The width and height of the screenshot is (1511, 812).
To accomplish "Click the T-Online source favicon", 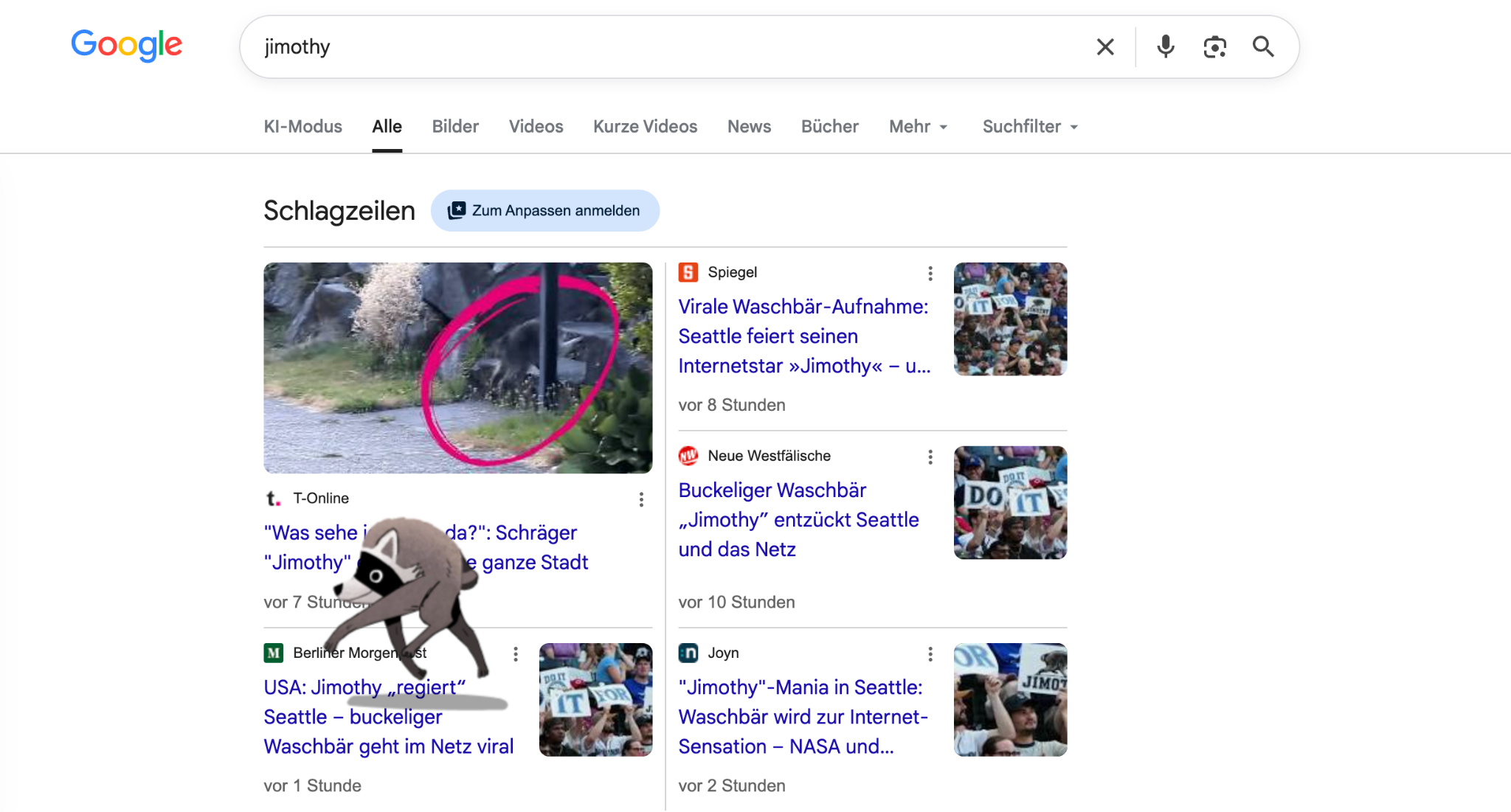I will pos(274,499).
